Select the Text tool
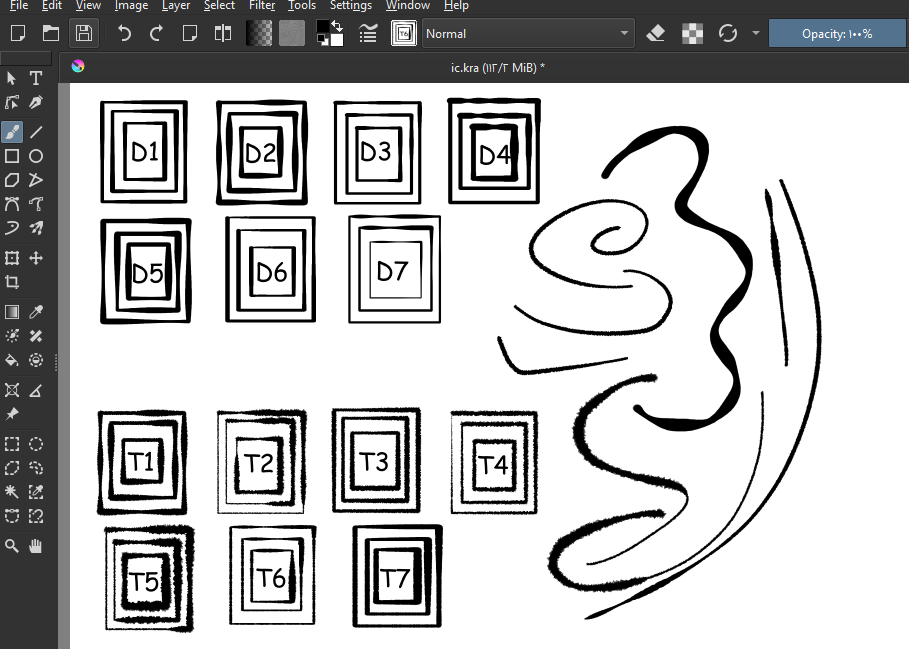The image size is (909, 649). pos(36,78)
